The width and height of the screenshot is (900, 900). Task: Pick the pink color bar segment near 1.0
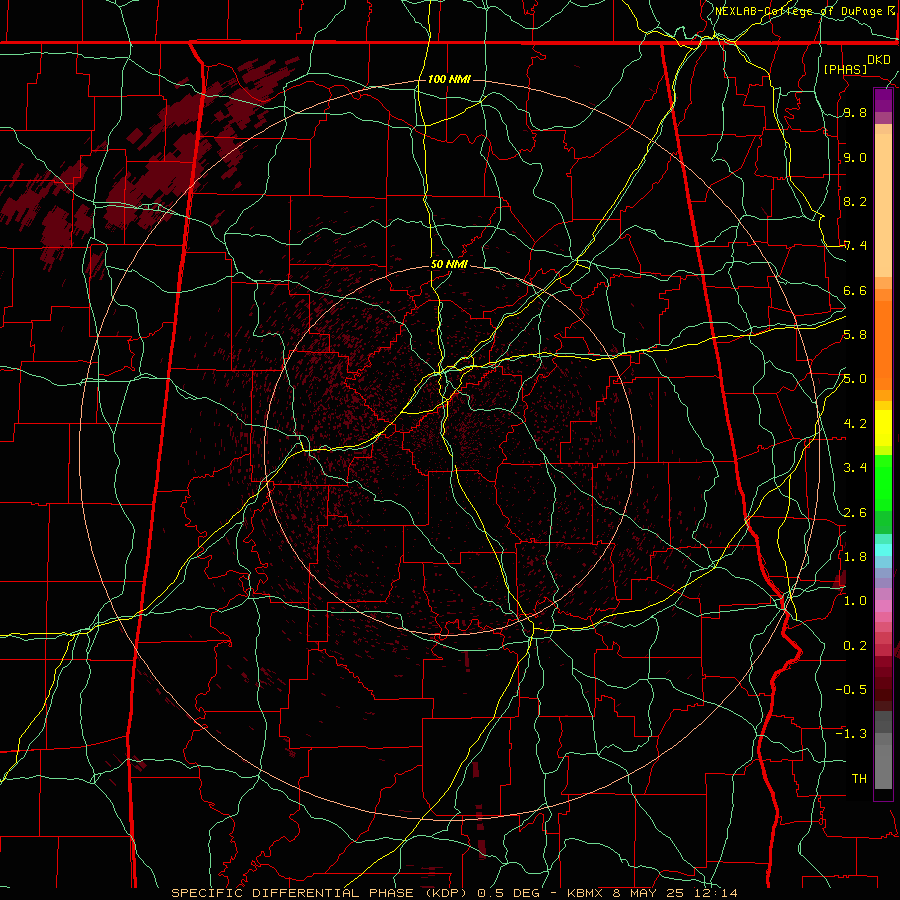[883, 606]
